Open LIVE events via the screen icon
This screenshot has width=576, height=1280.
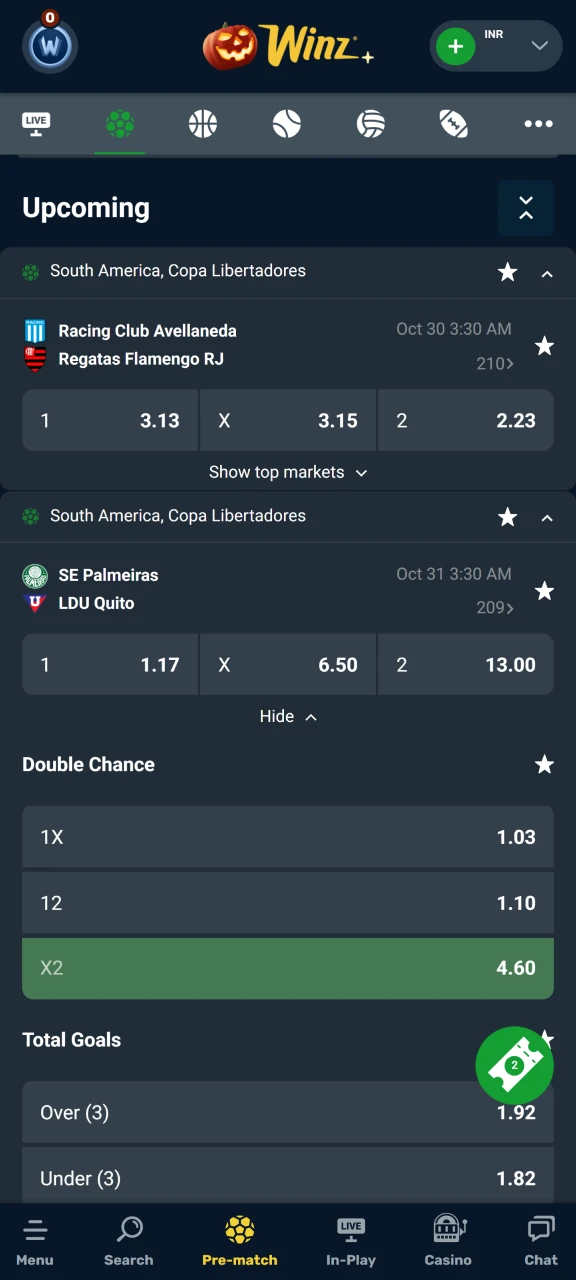(x=36, y=122)
